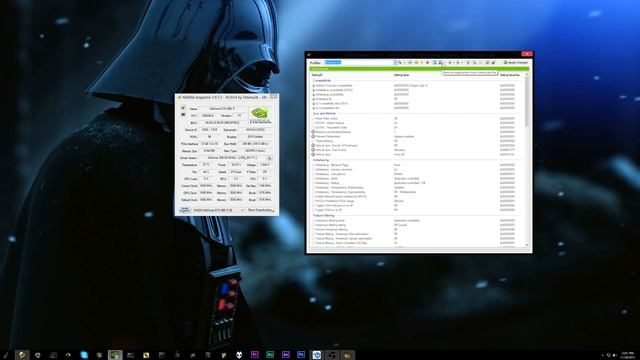Open After Effects from the taskbar
640x360 pixels.
pos(286,355)
